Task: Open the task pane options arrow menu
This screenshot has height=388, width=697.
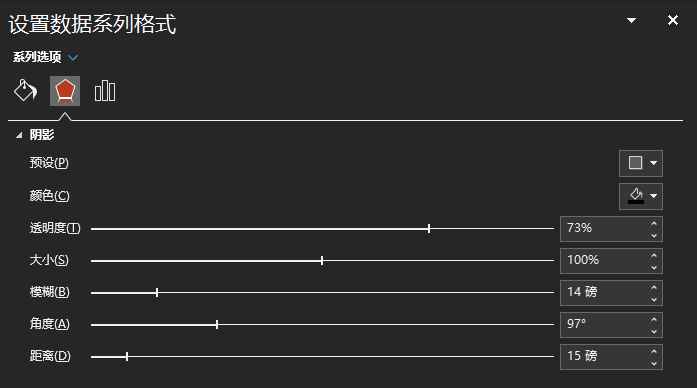Action: click(x=631, y=20)
